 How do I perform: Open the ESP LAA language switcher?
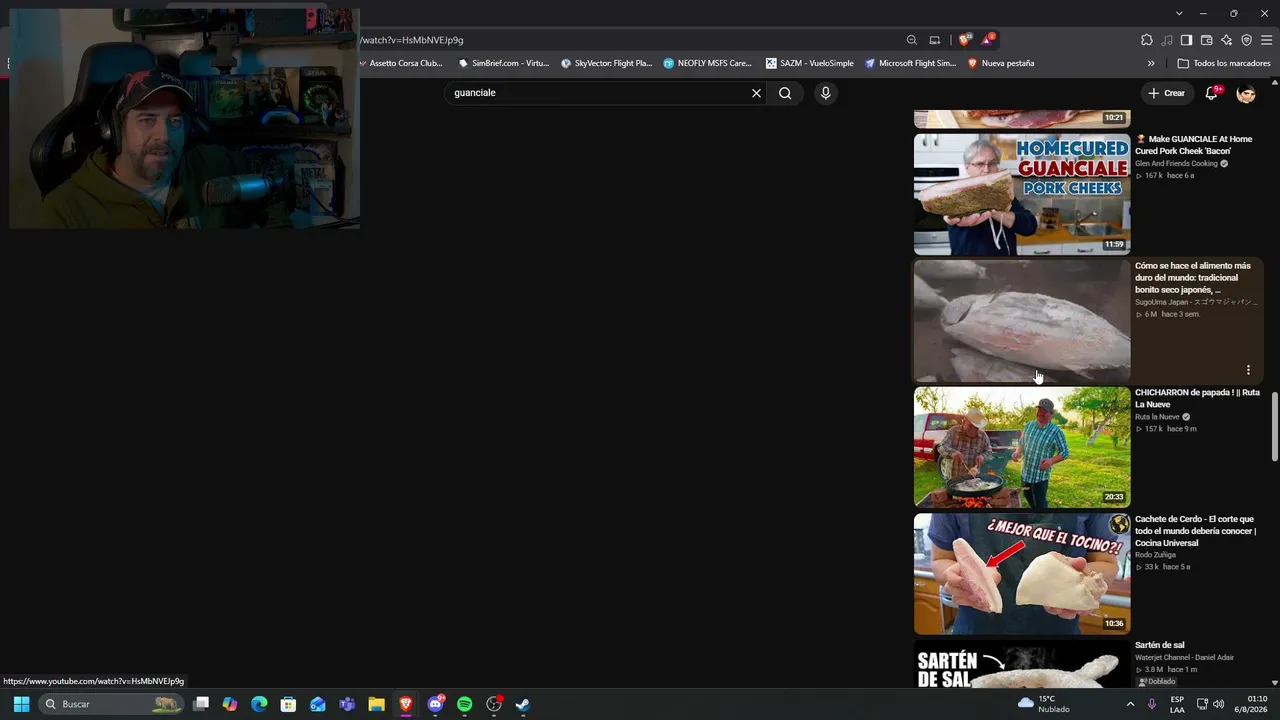1177,704
